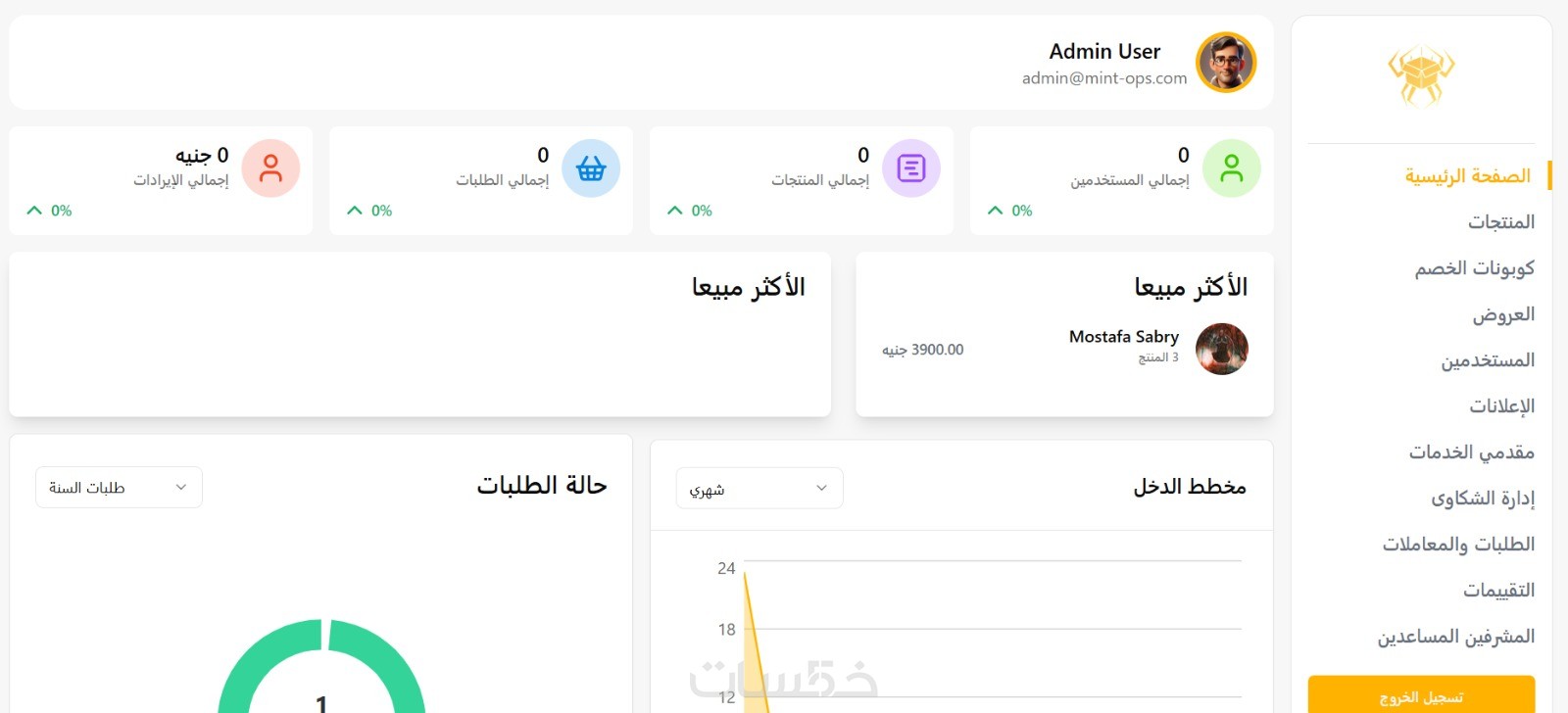Screen dimensions: 1568x713
Task: Click the إجمالي الطلبات label
Action: click(502, 180)
